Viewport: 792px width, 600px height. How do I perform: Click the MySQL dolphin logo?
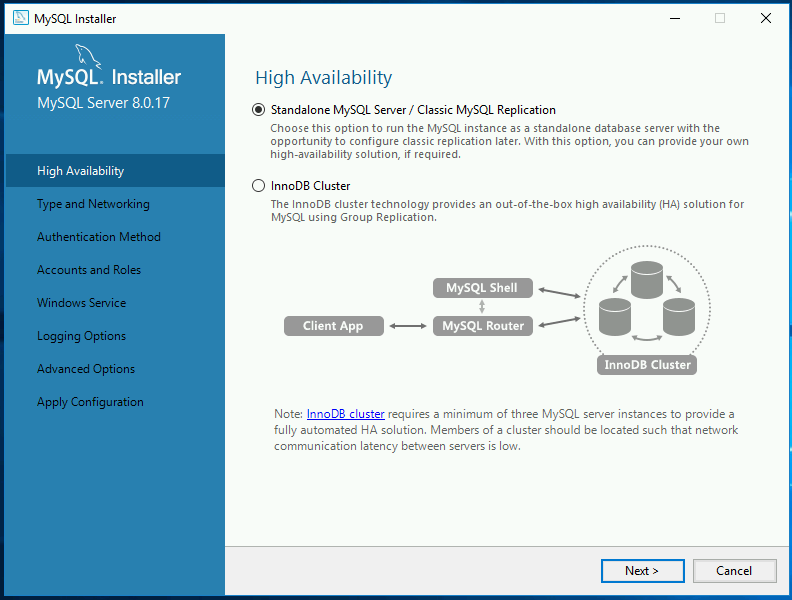click(x=88, y=56)
